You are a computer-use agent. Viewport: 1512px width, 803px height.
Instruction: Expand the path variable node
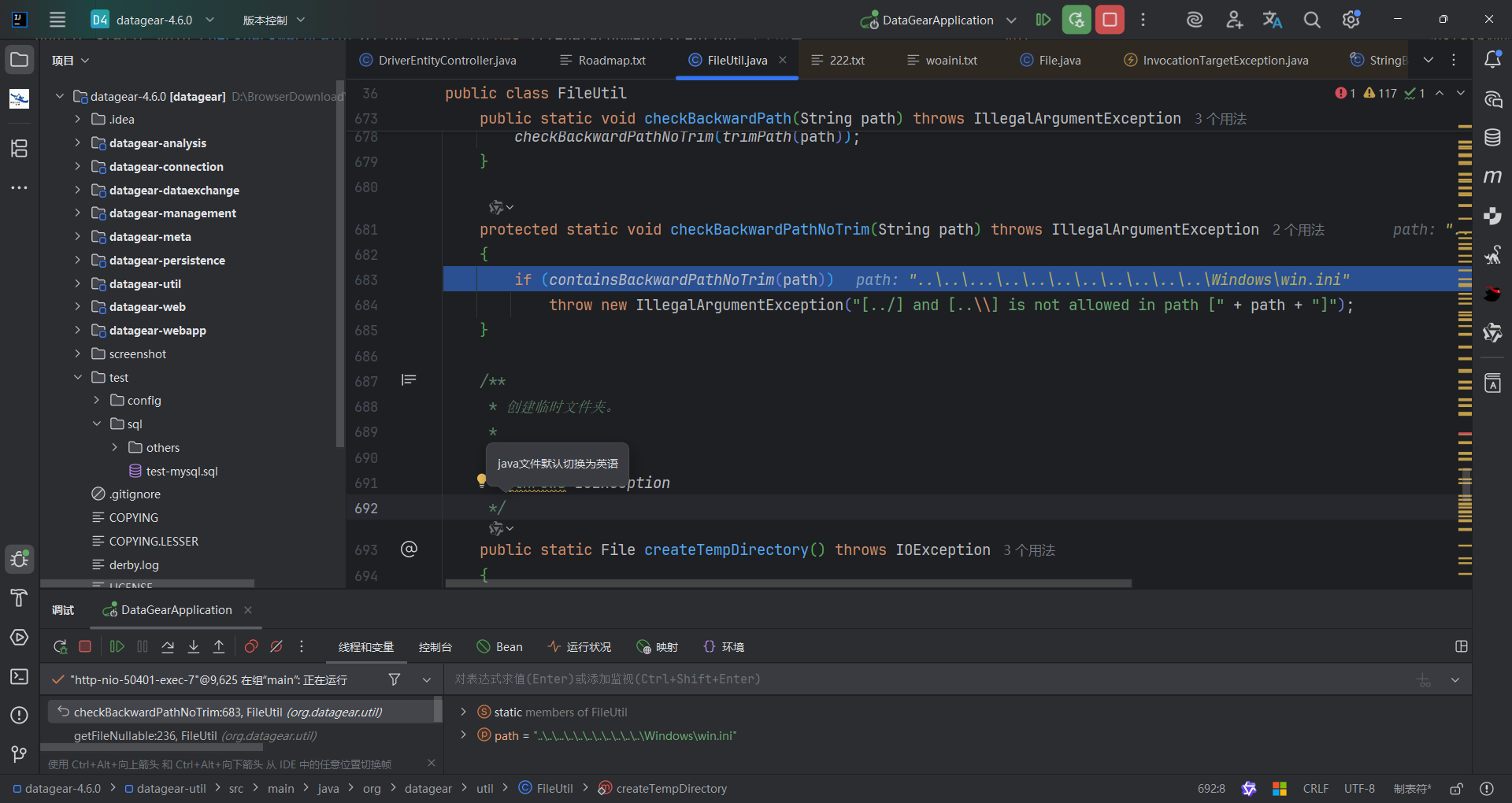click(463, 735)
